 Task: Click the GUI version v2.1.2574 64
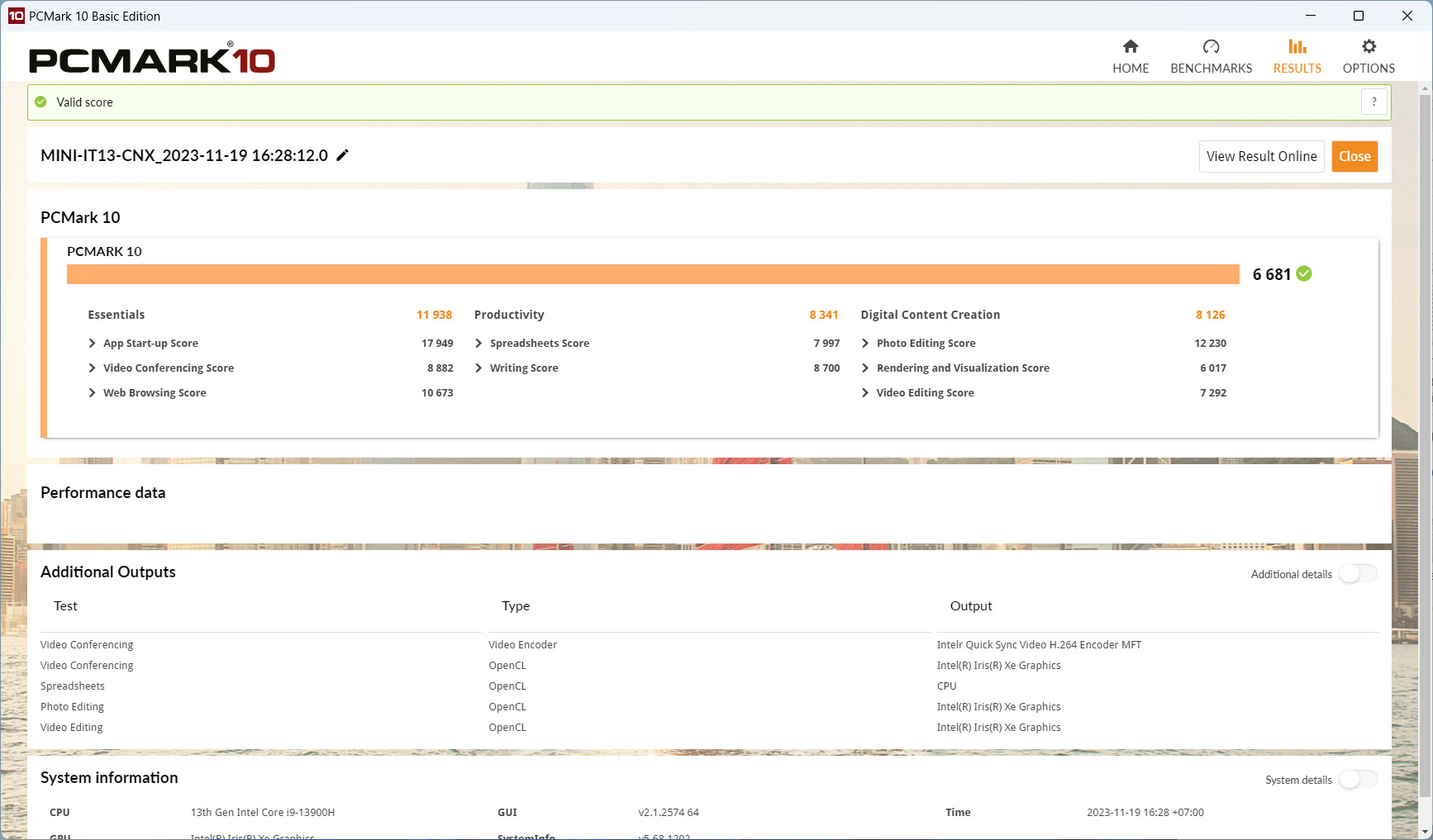669,813
